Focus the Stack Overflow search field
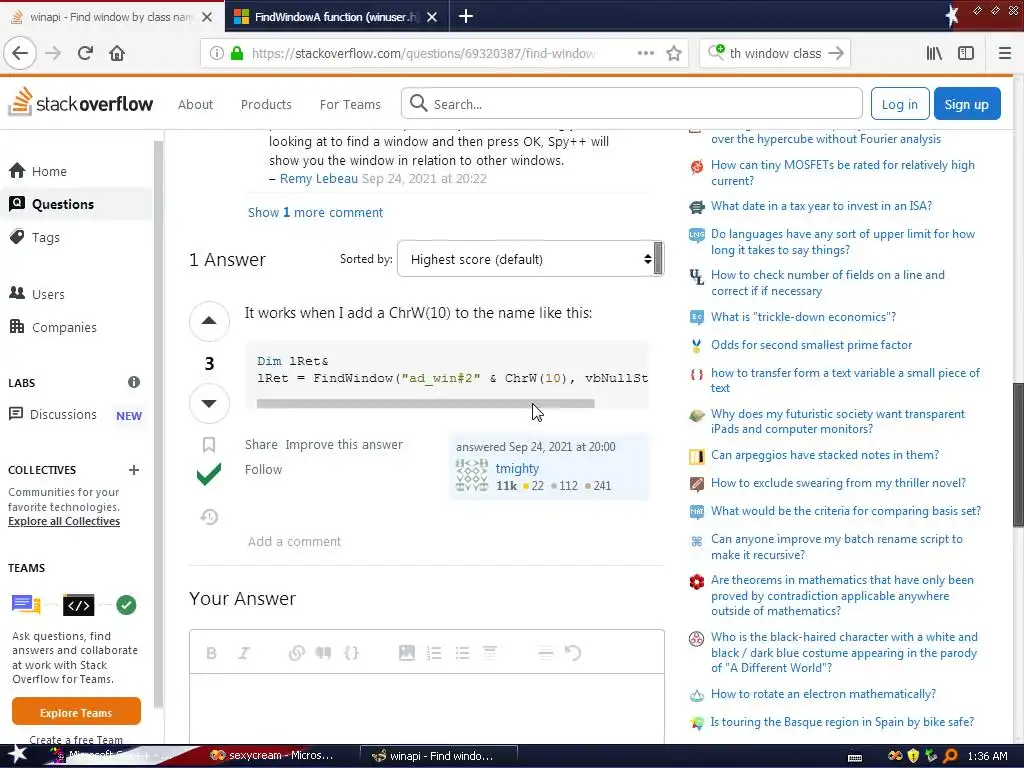The width and height of the screenshot is (1024, 768). 632,104
